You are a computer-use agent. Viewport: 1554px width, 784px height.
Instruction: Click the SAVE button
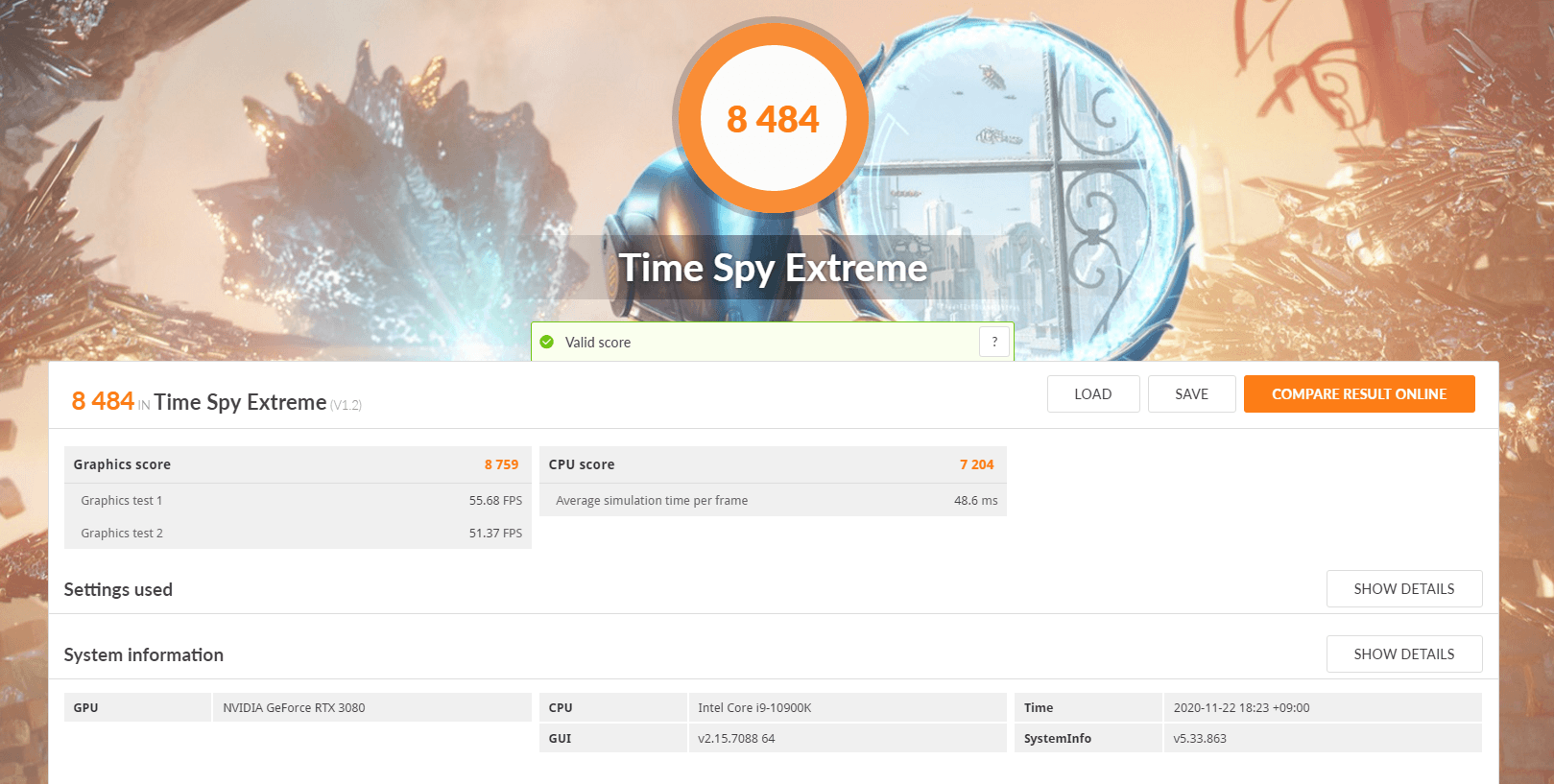pyautogui.click(x=1192, y=394)
